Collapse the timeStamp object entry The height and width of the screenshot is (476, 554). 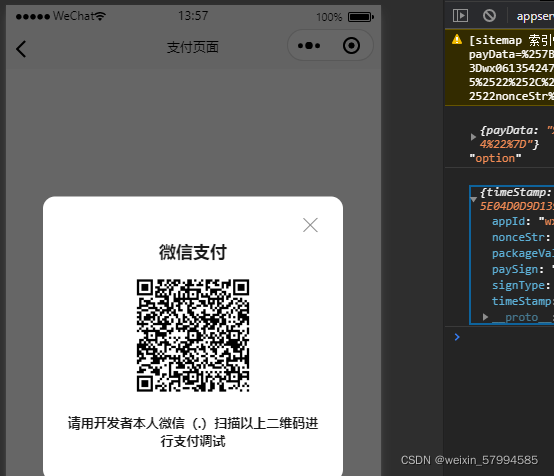click(x=473, y=200)
